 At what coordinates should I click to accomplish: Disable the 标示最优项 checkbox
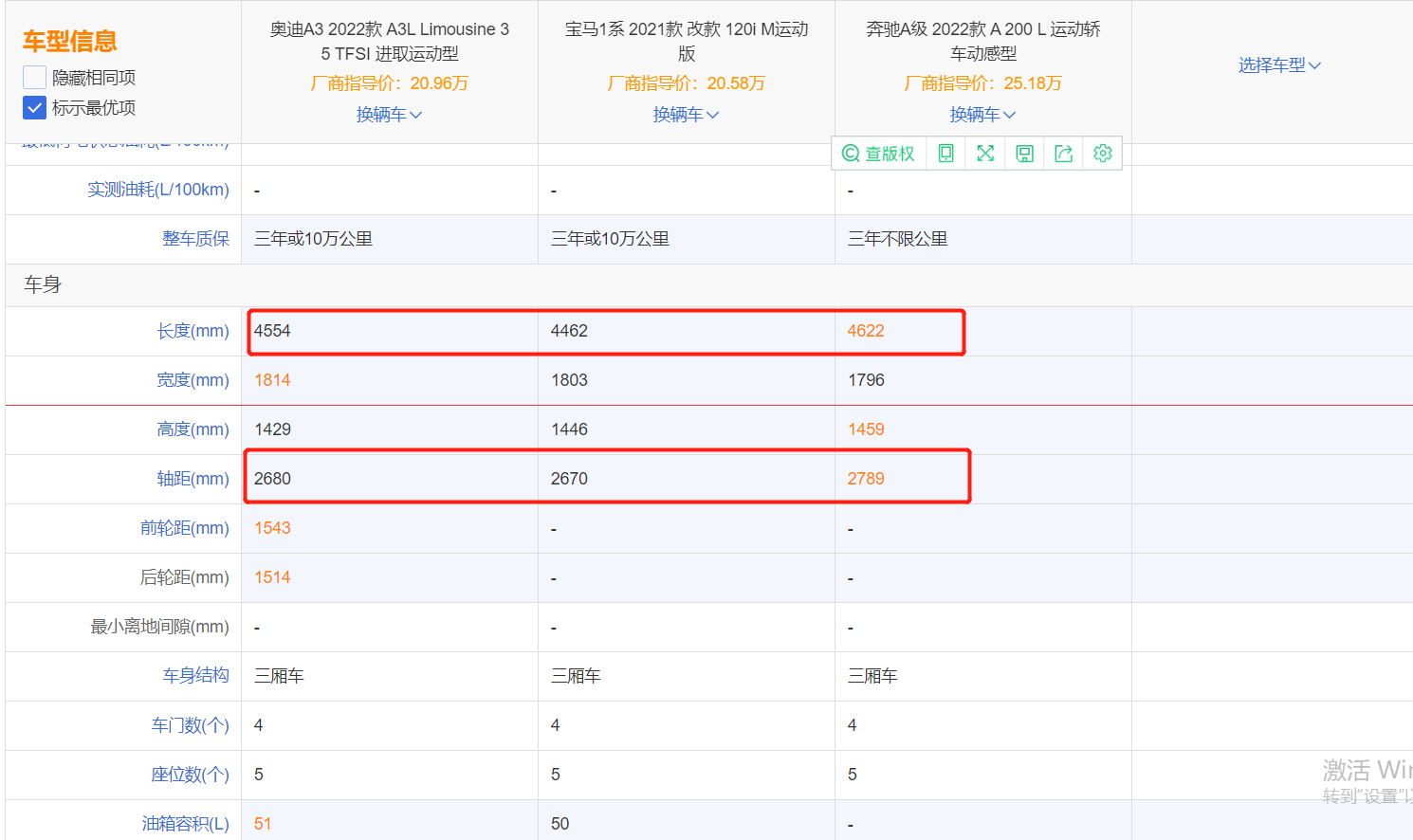point(32,107)
